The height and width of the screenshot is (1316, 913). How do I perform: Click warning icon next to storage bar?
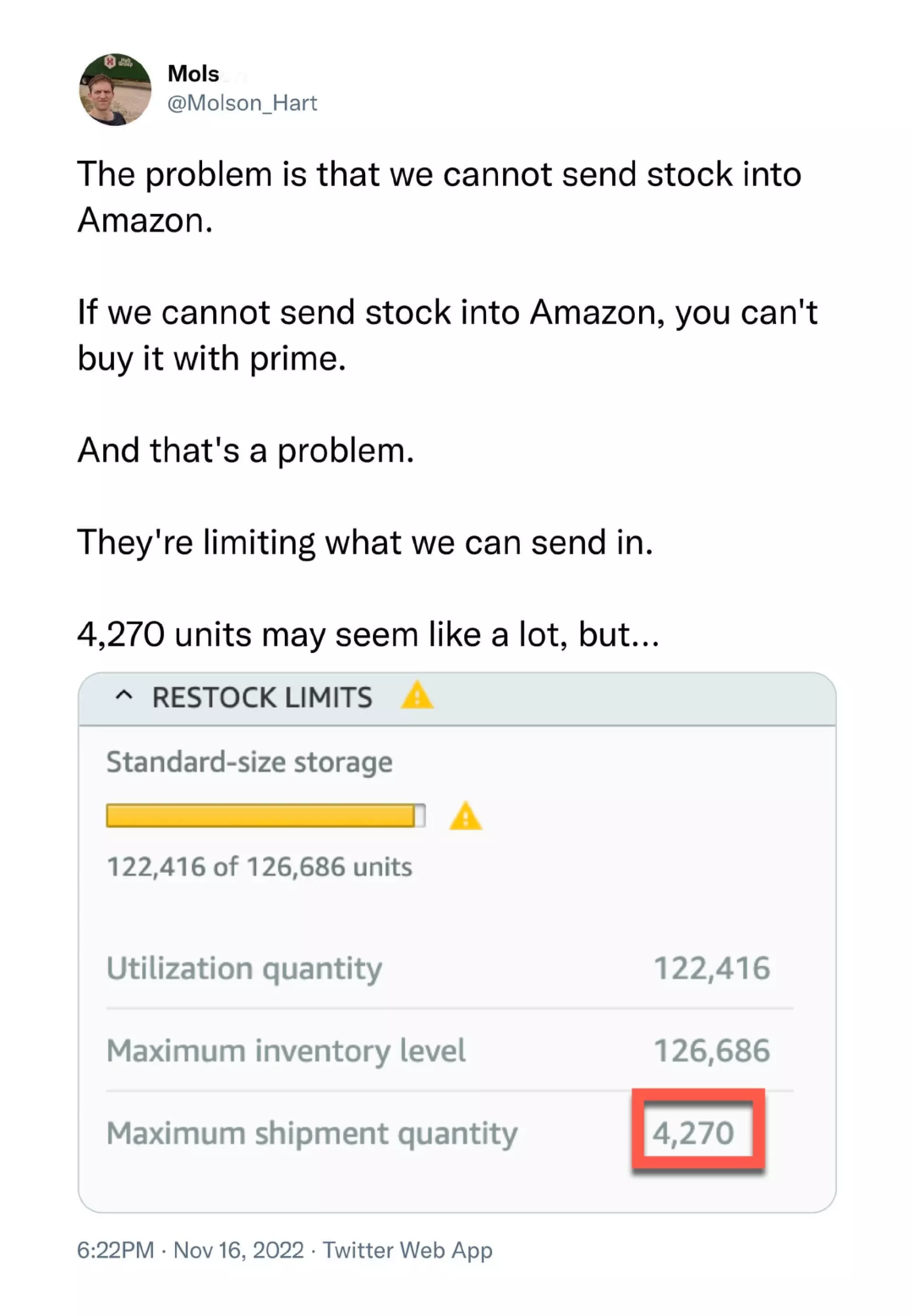[466, 817]
